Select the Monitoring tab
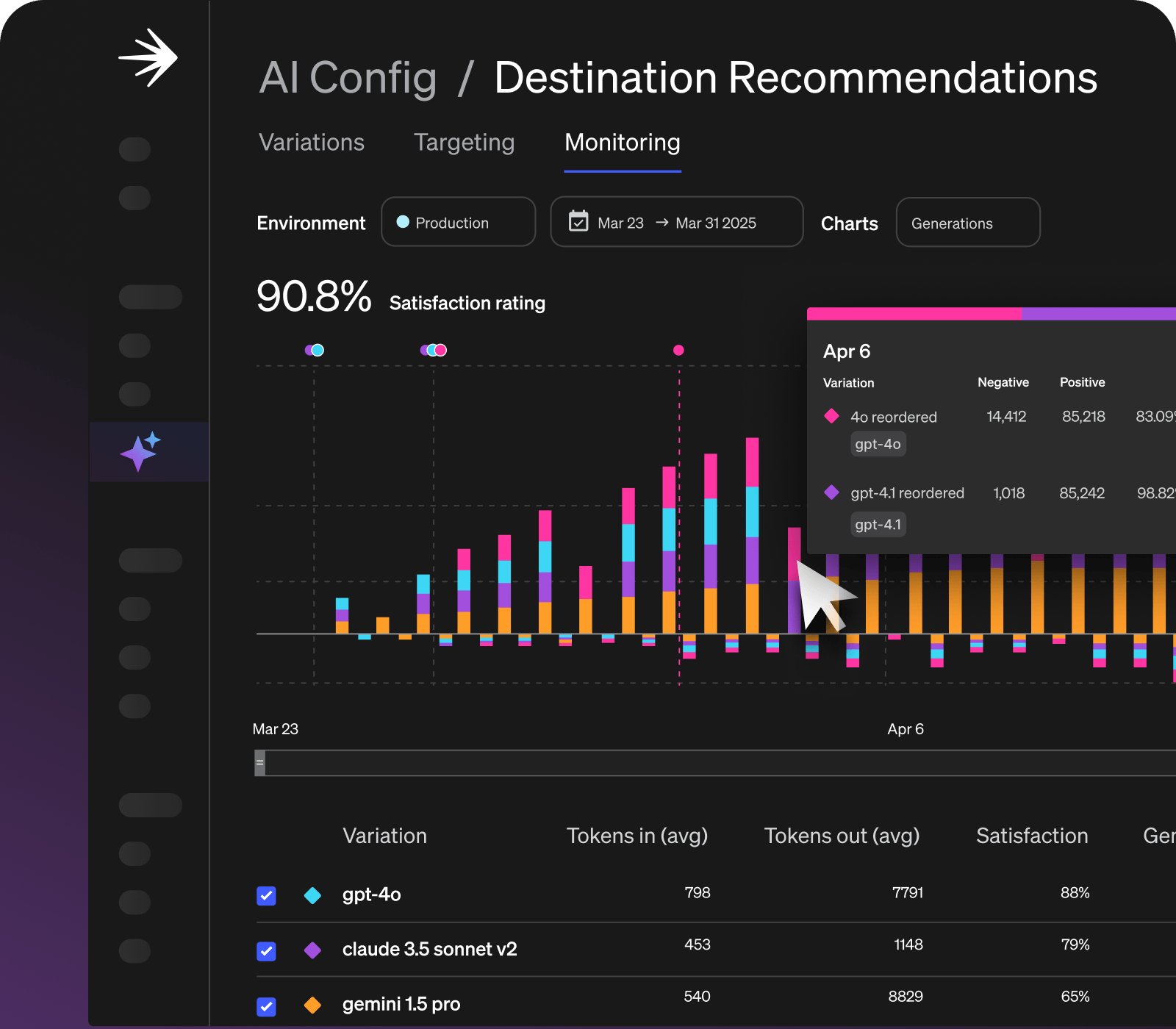The width and height of the screenshot is (1176, 1029). pos(623,143)
